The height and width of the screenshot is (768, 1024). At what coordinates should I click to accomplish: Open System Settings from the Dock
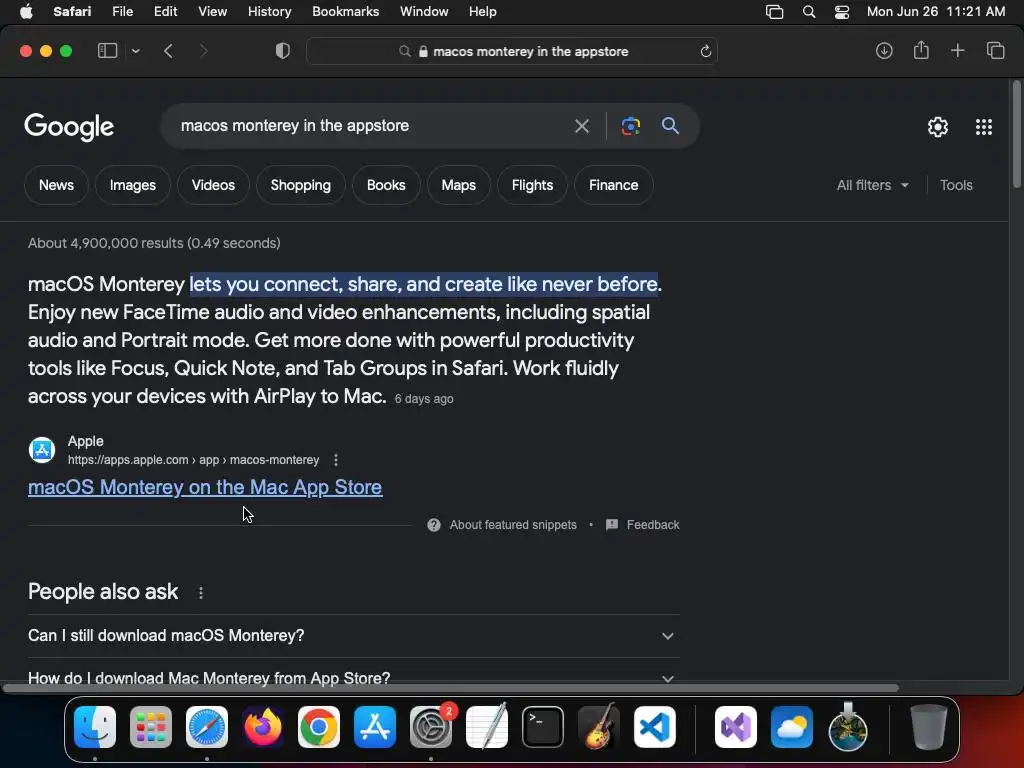coord(431,727)
